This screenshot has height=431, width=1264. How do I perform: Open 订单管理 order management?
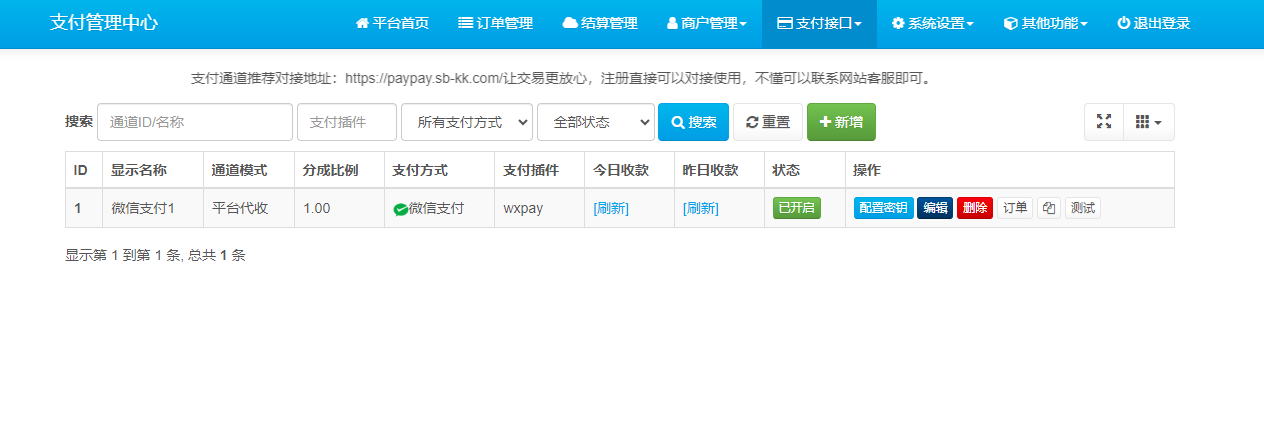495,23
